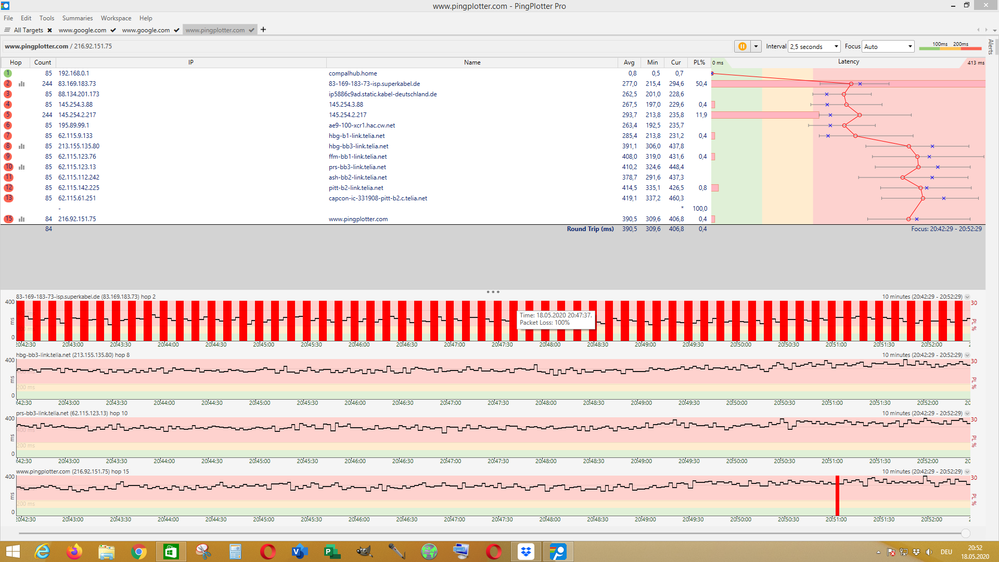Viewport: 999px width, 562px height.
Task: Open the Interval dropdown showing 2,5 seconds
Action: click(x=814, y=47)
